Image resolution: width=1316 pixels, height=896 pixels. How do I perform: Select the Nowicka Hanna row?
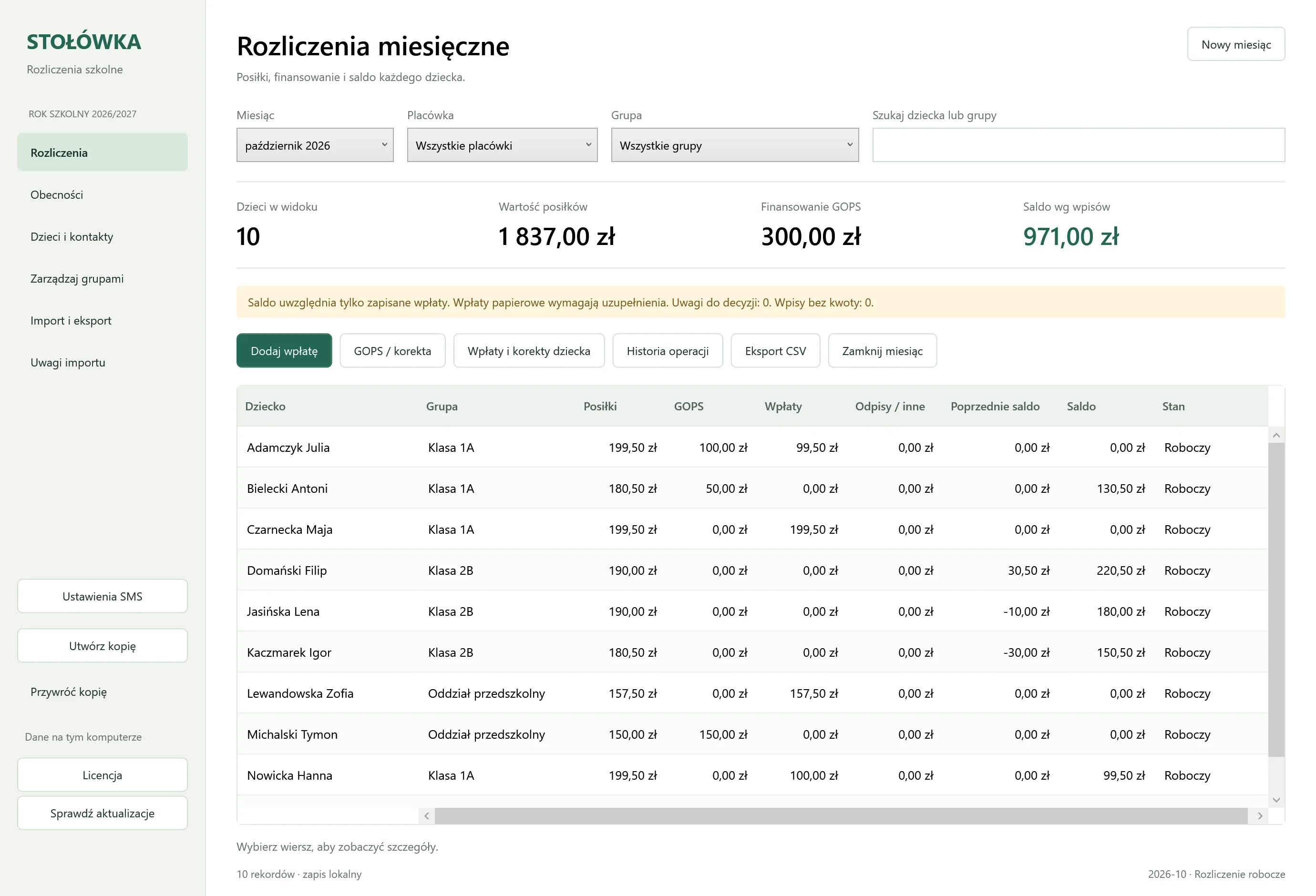point(752,775)
